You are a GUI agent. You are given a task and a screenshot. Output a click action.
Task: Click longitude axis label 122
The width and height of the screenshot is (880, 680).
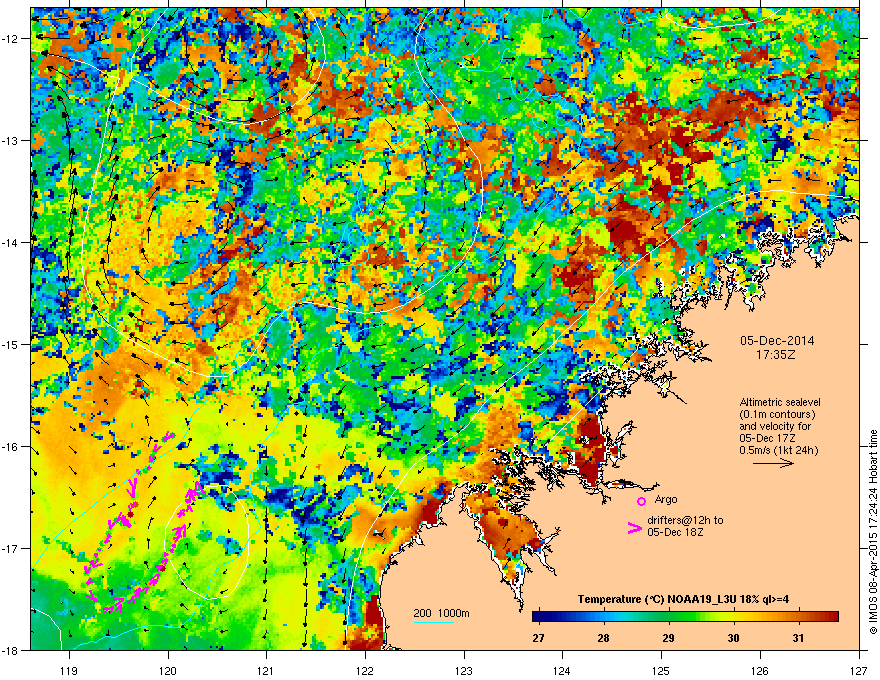(x=365, y=670)
